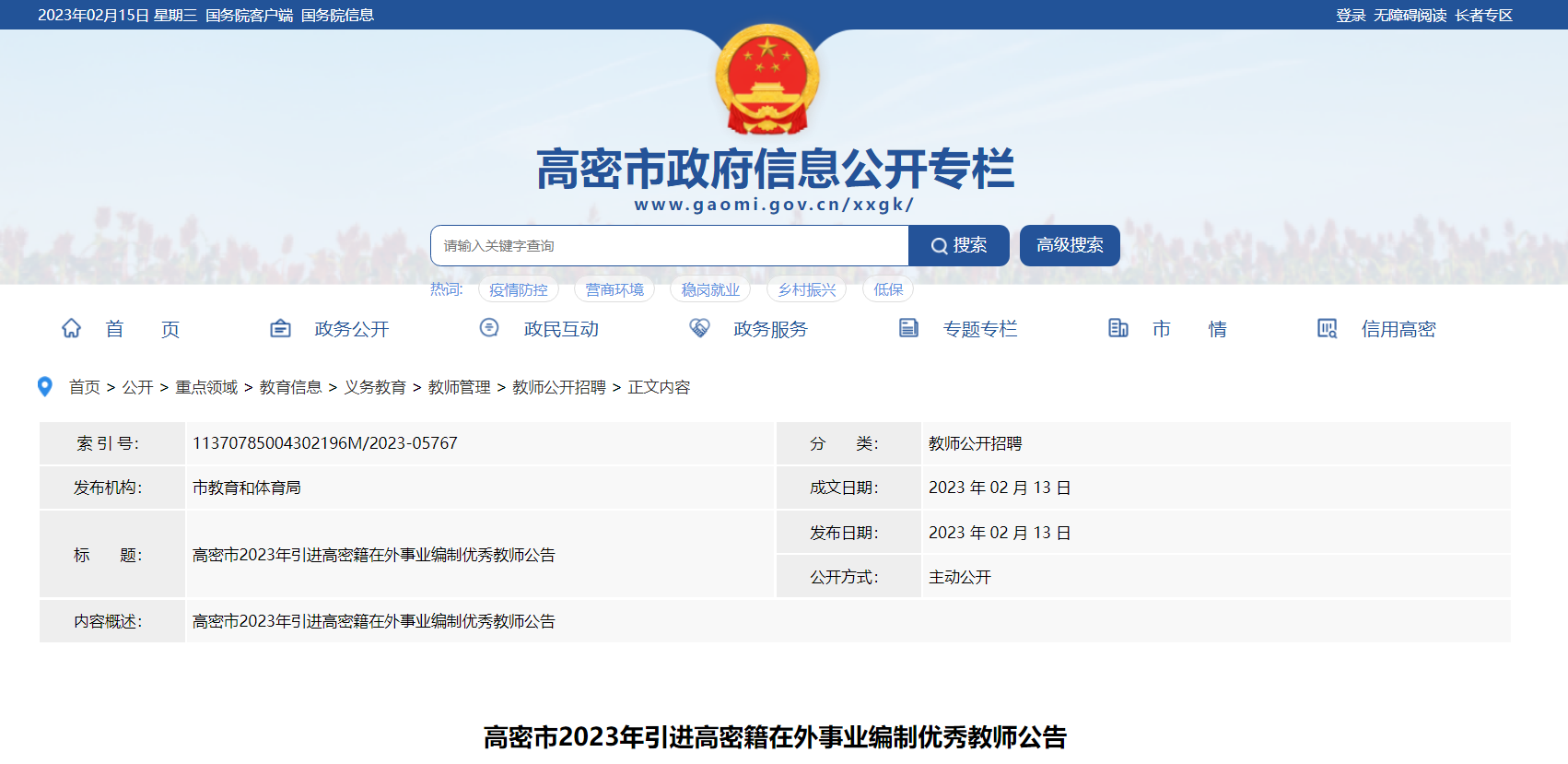Viewport: 1568px width, 764px height.
Task: Click the 高密市政府信息公开专栏 site title
Action: click(x=775, y=169)
